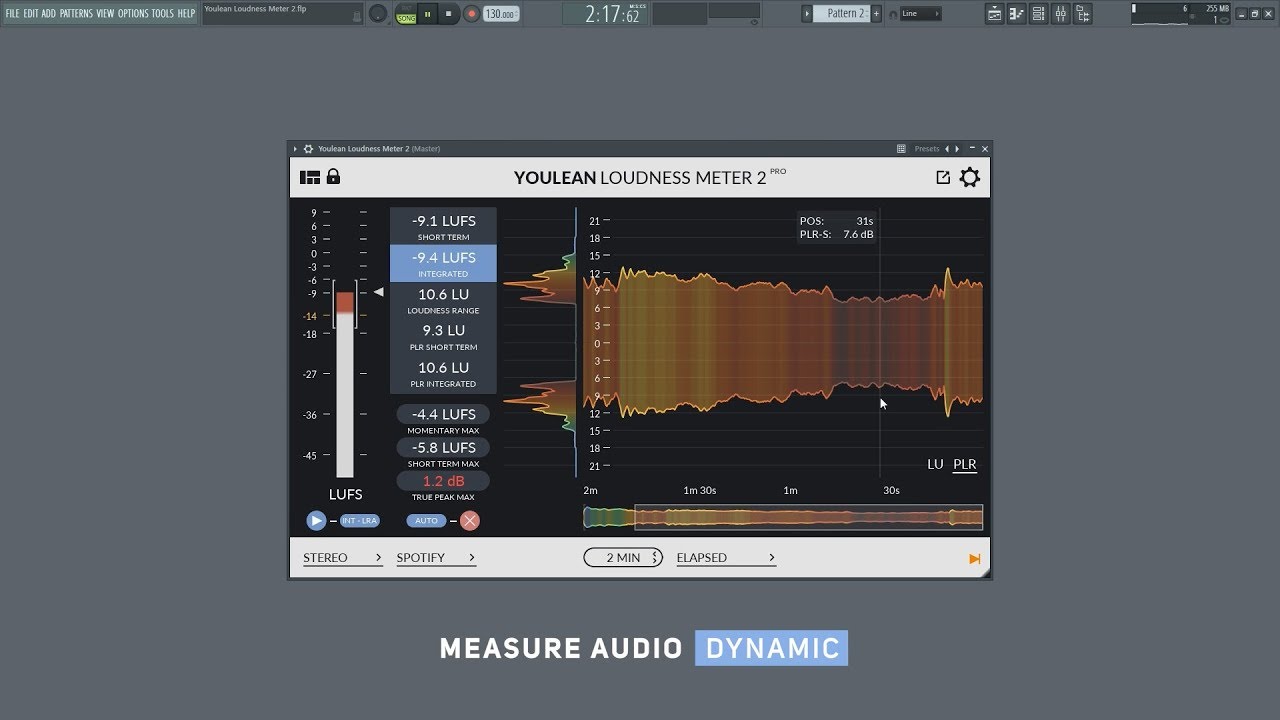Viewport: 1280px width, 720px height.
Task: Open Youlean Loudness Meter settings gear
Action: tap(968, 177)
